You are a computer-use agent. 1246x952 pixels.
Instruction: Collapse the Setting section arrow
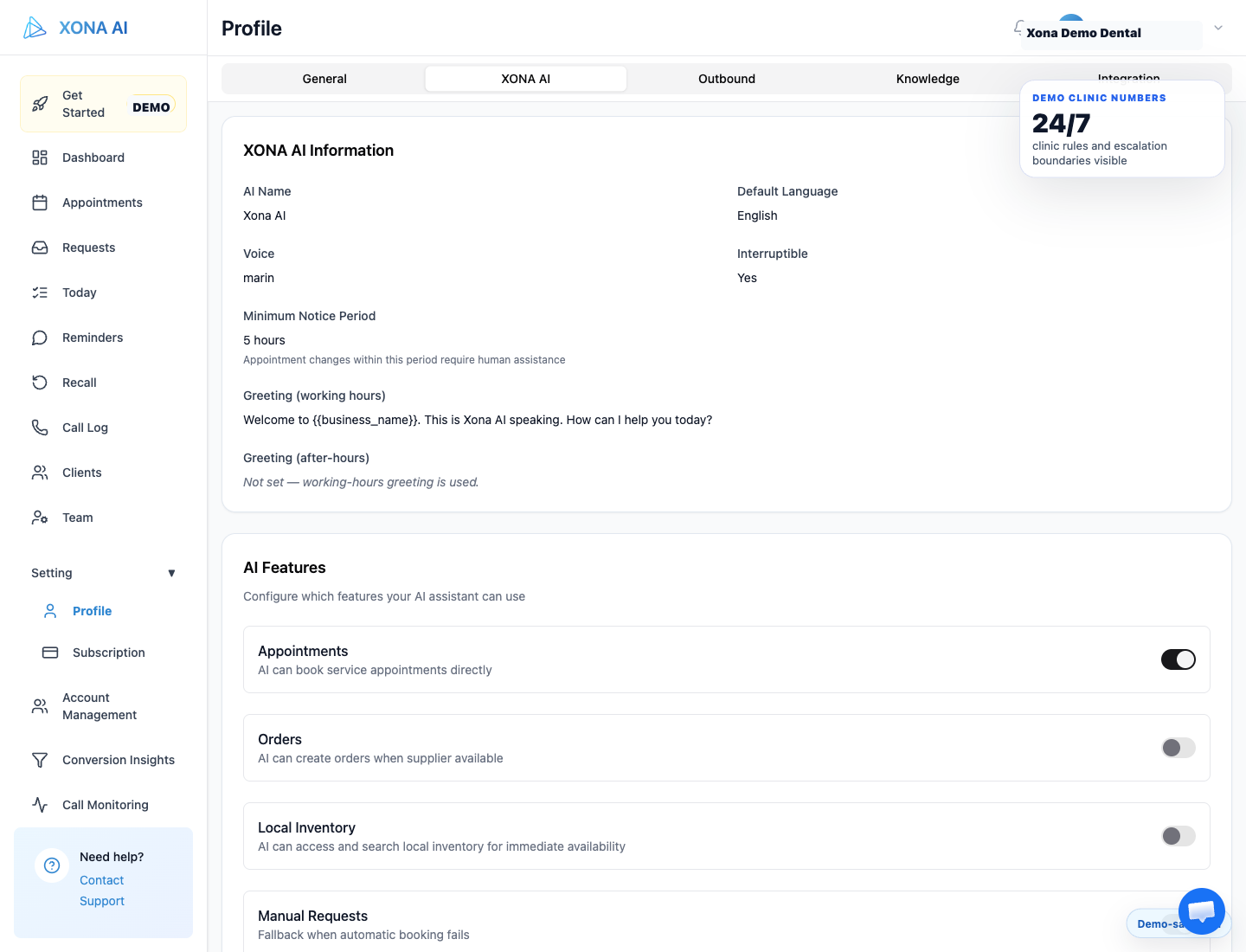coord(171,573)
